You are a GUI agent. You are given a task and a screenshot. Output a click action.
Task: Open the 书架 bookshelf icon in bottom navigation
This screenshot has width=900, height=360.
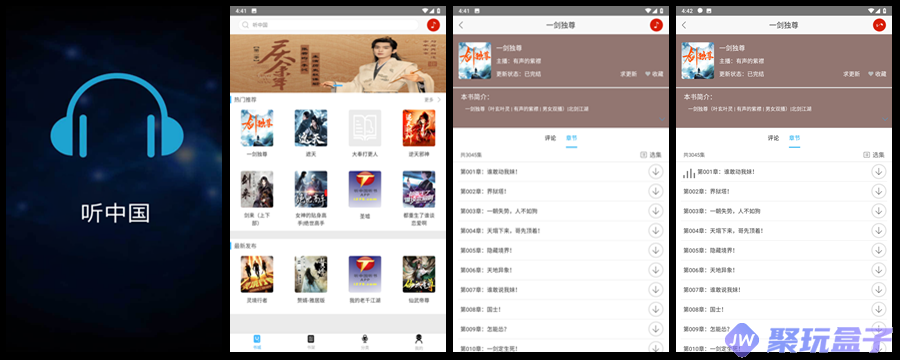click(311, 339)
